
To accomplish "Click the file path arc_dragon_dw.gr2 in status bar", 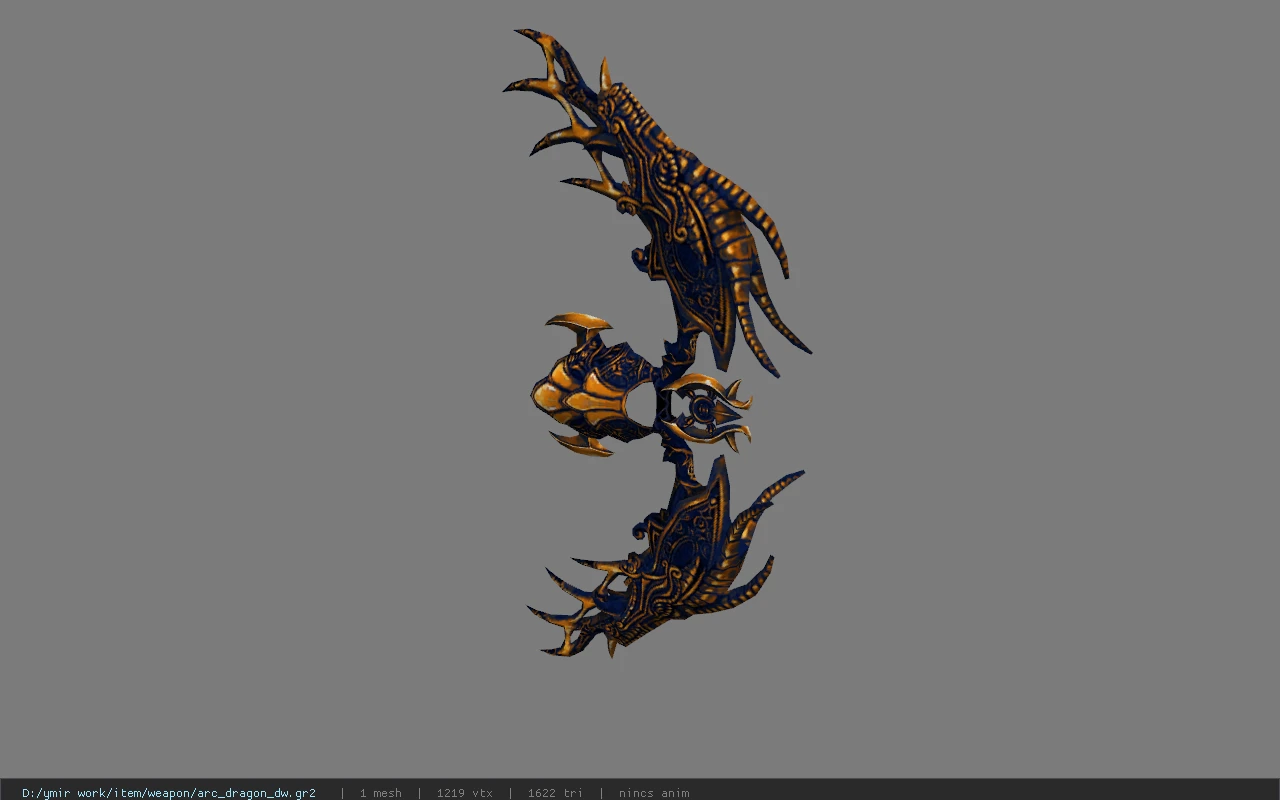I will click(169, 793).
